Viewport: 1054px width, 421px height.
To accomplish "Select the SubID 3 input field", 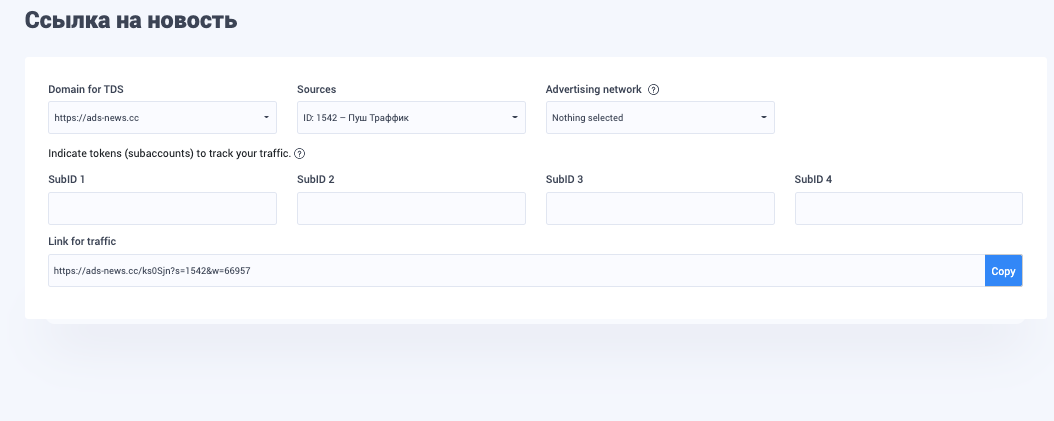I will [x=660, y=209].
